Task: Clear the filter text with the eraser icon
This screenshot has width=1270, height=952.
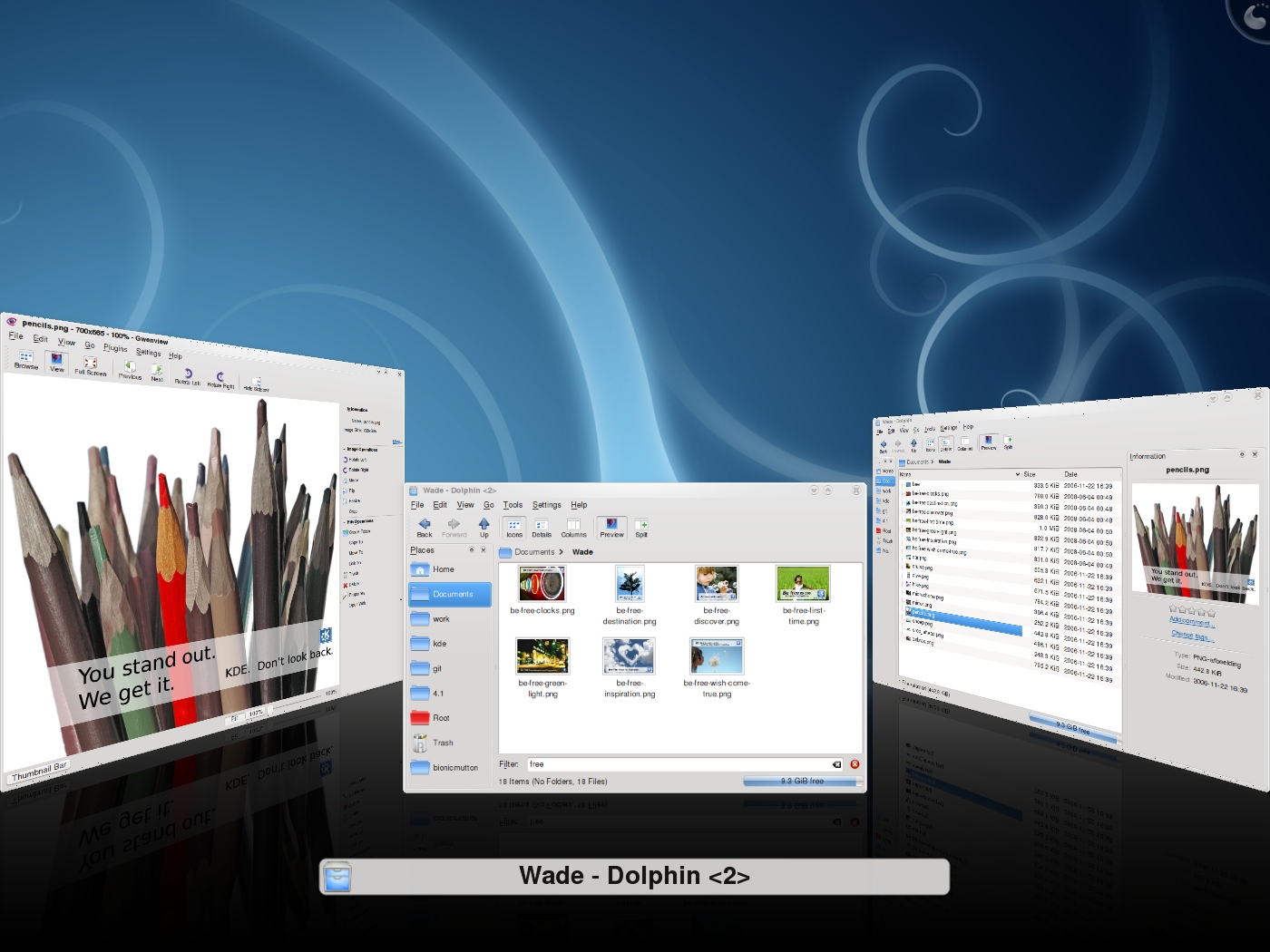Action: point(836,764)
